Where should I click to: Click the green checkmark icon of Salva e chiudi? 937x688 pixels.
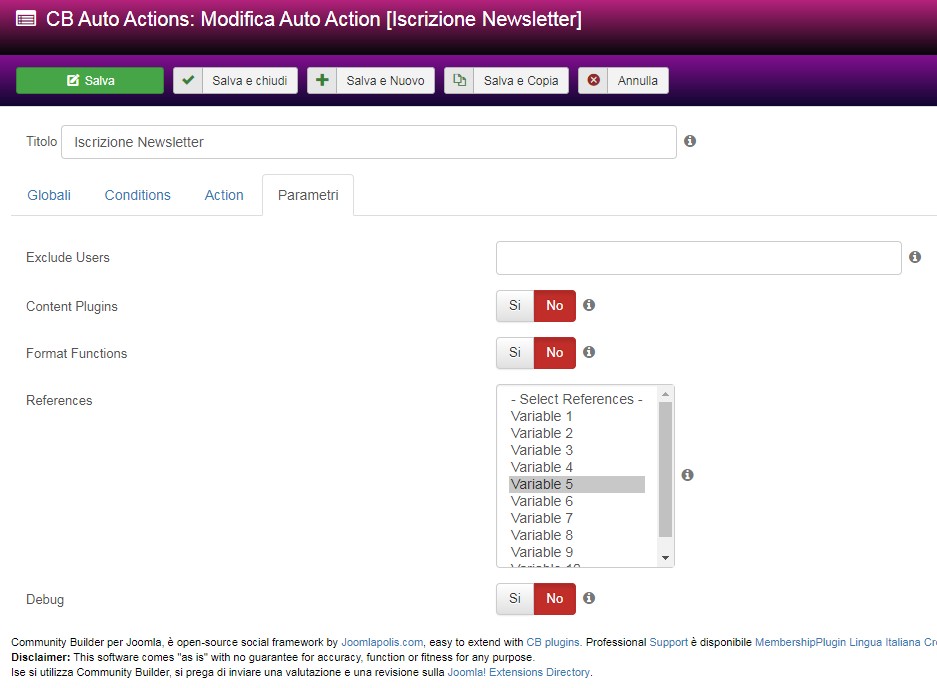188,80
